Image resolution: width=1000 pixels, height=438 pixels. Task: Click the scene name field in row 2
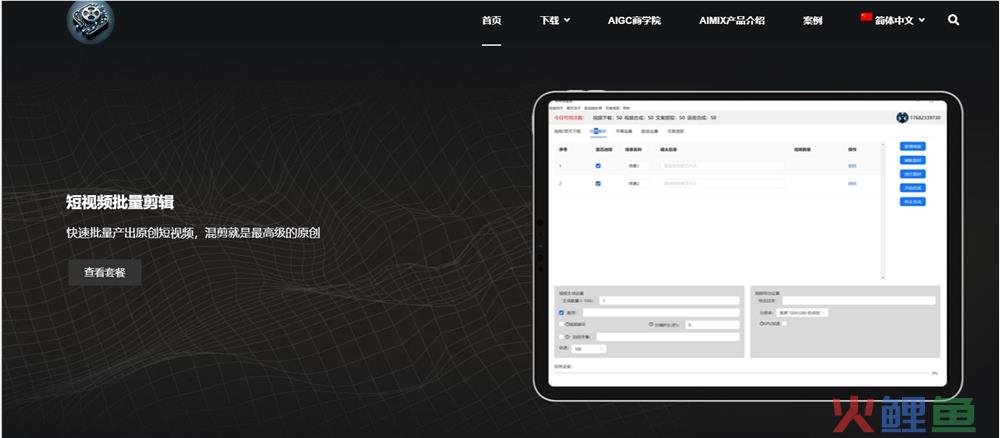tap(638, 184)
